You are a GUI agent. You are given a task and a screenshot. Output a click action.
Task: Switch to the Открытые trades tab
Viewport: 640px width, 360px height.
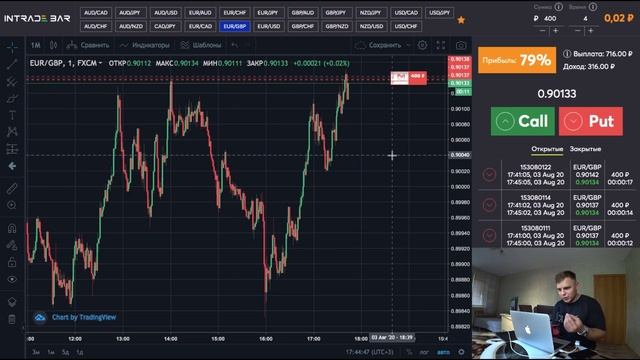[x=547, y=149]
